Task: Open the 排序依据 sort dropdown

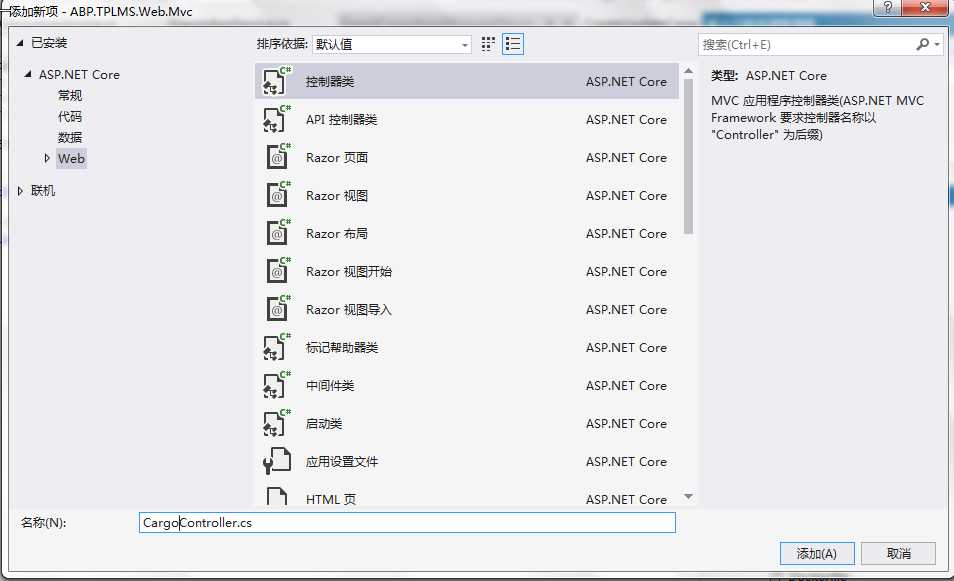Action: click(x=463, y=44)
